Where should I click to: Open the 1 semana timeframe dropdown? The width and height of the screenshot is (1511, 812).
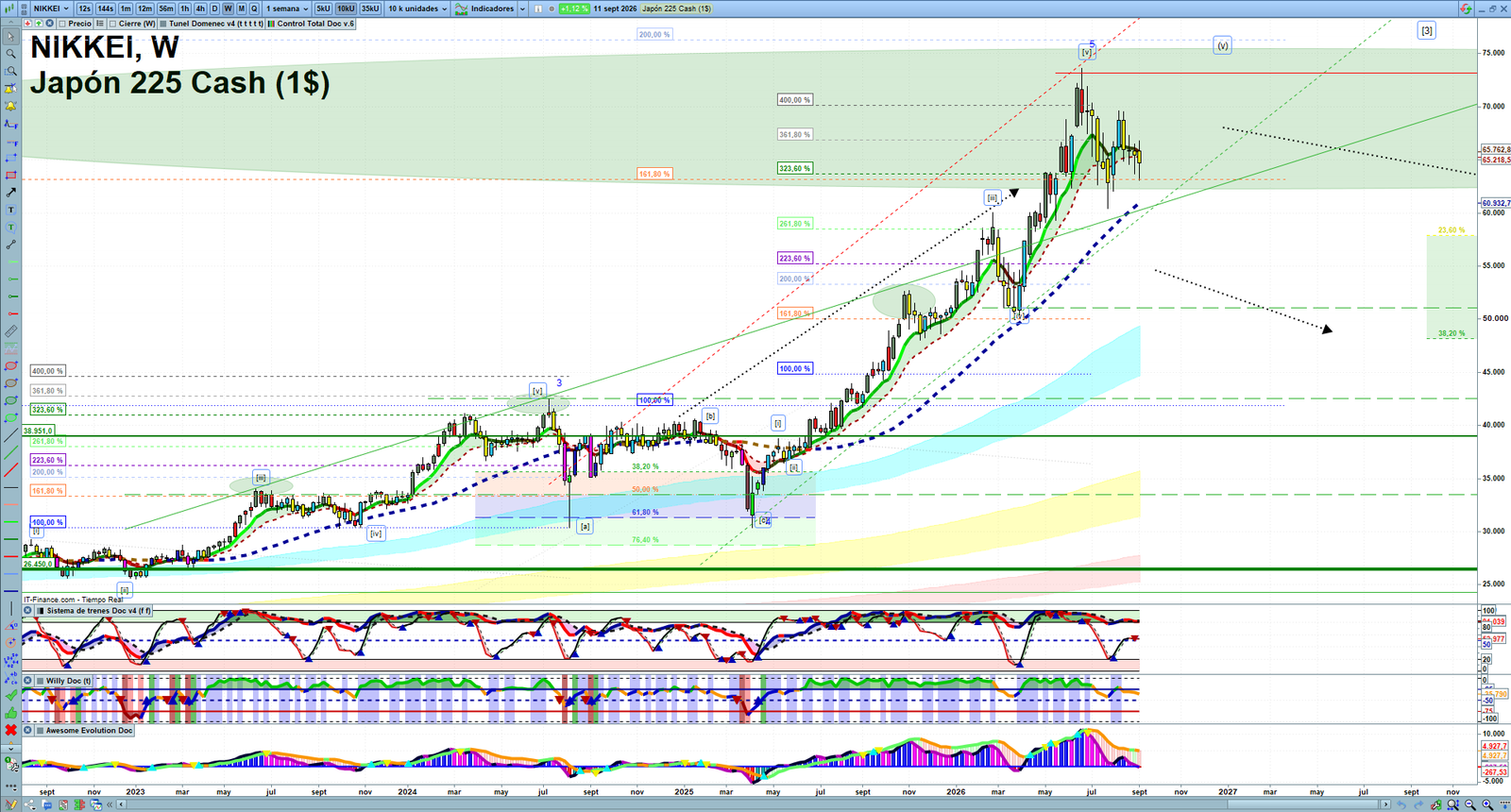coord(287,8)
